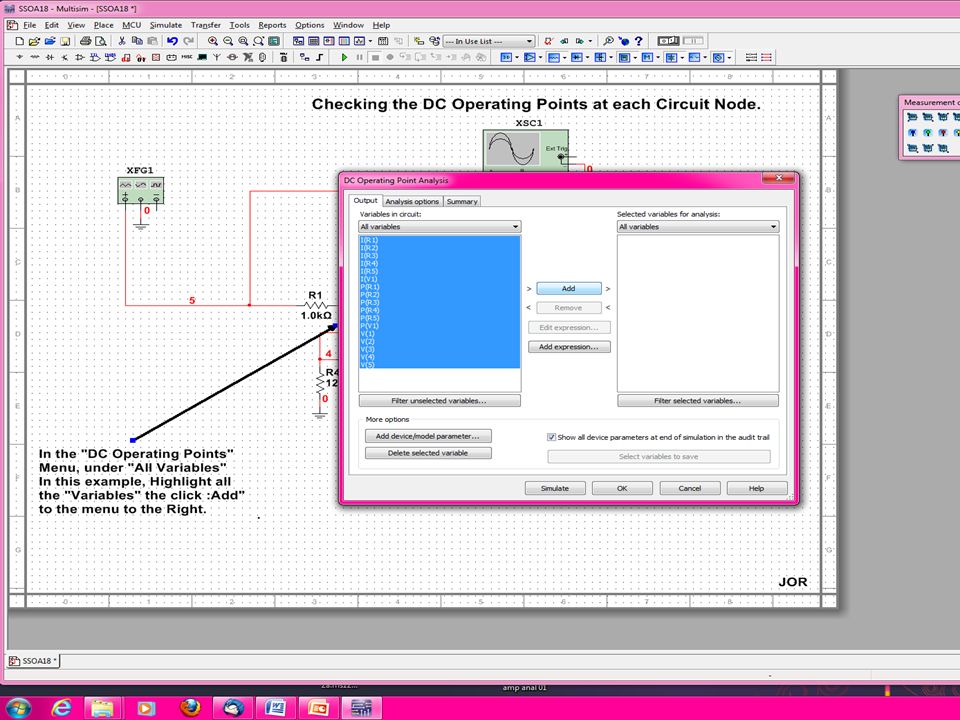This screenshot has width=960, height=720.
Task: Open the MCU menu
Action: point(132,25)
